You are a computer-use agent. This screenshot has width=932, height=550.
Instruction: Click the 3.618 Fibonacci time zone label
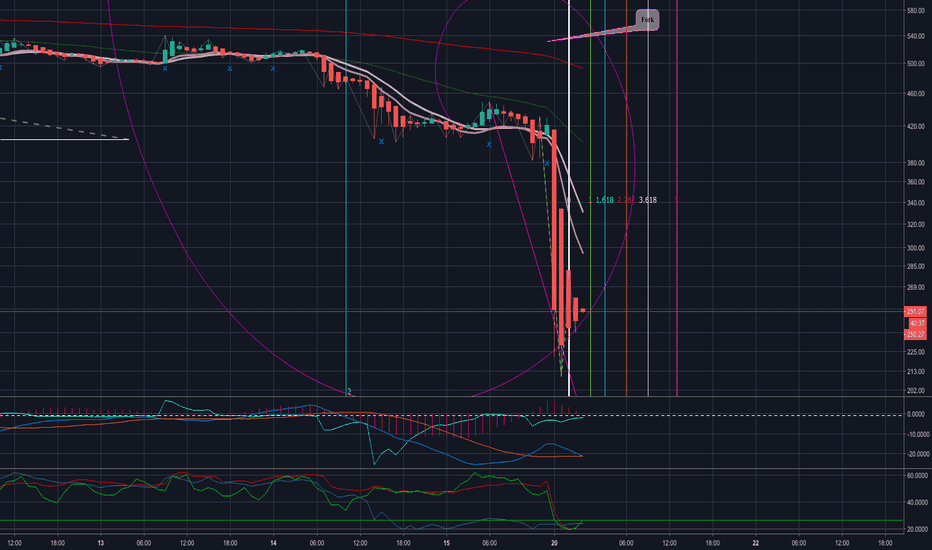click(648, 200)
